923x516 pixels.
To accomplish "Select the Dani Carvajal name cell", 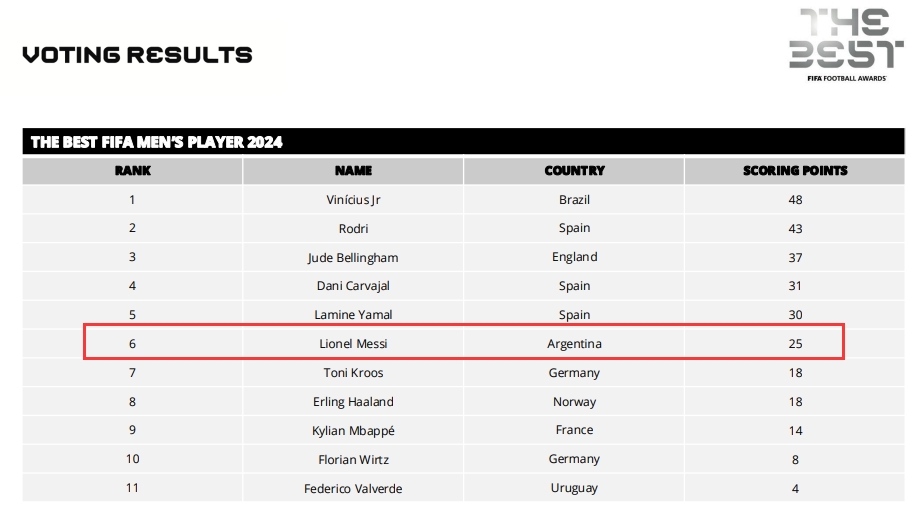I will (353, 286).
